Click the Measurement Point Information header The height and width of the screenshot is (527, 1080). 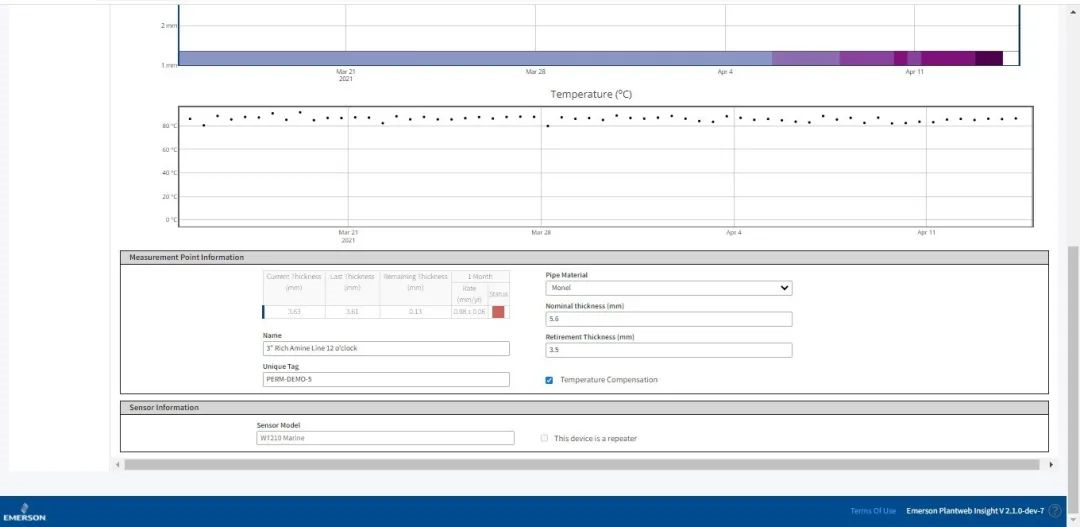186,257
